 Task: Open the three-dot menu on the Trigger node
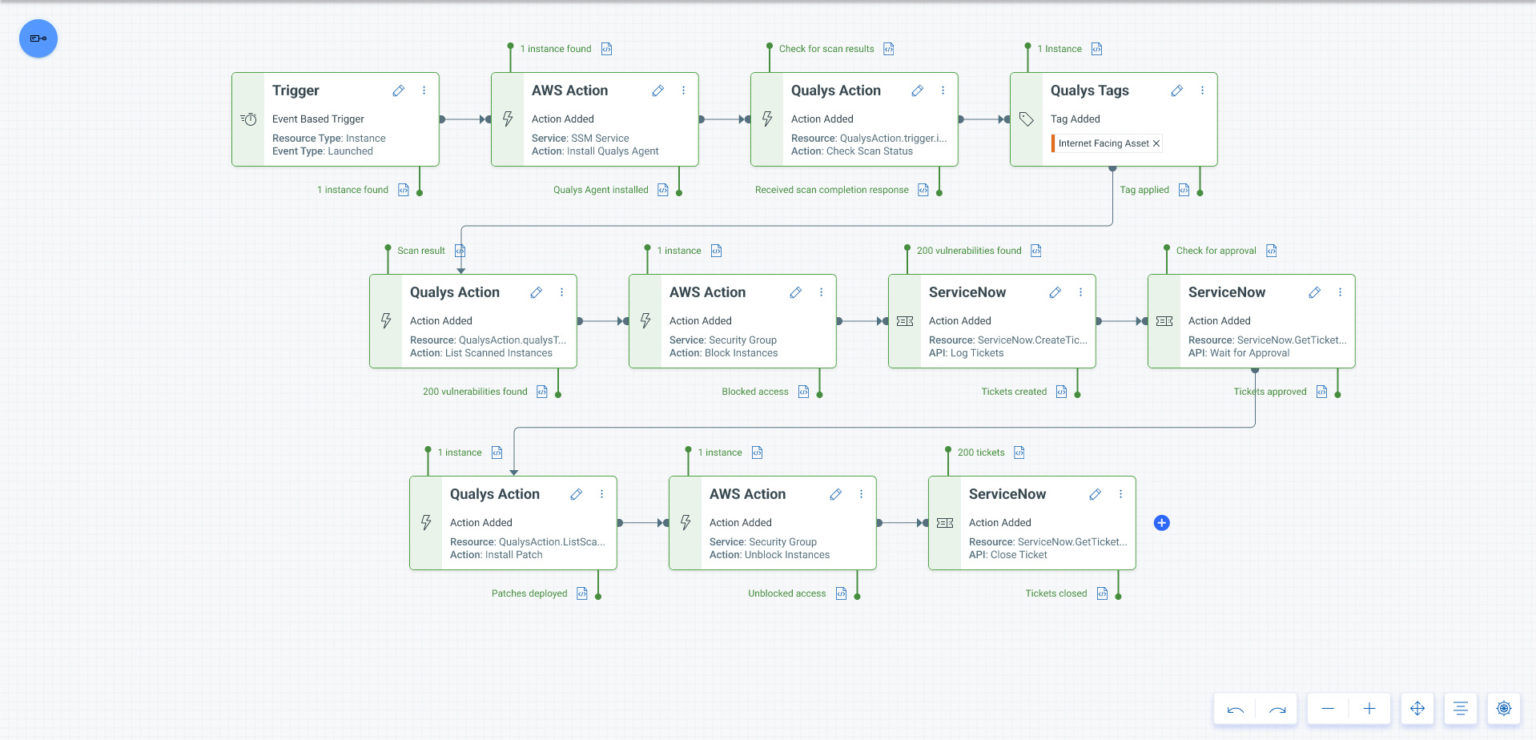423,90
